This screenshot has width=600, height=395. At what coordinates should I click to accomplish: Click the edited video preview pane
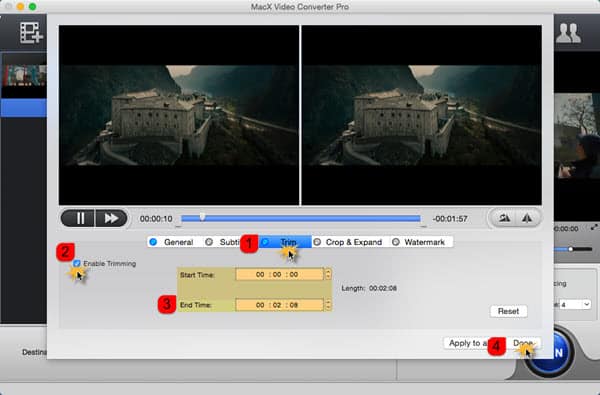[421, 115]
